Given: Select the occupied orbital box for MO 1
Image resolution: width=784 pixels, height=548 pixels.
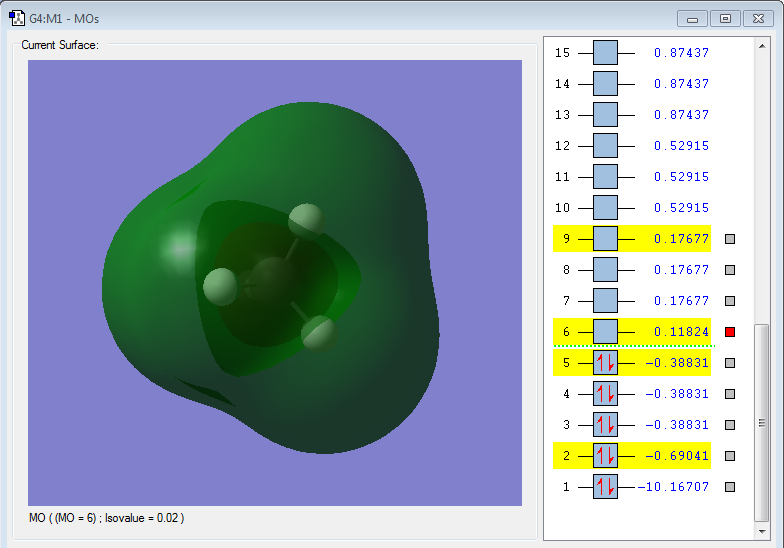Looking at the screenshot, I should [605, 487].
